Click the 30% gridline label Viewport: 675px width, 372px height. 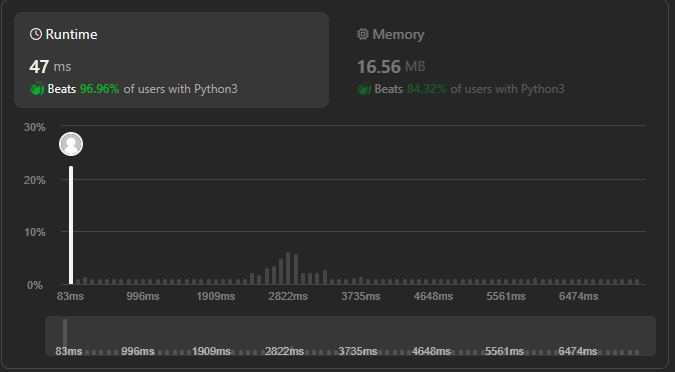tap(34, 127)
